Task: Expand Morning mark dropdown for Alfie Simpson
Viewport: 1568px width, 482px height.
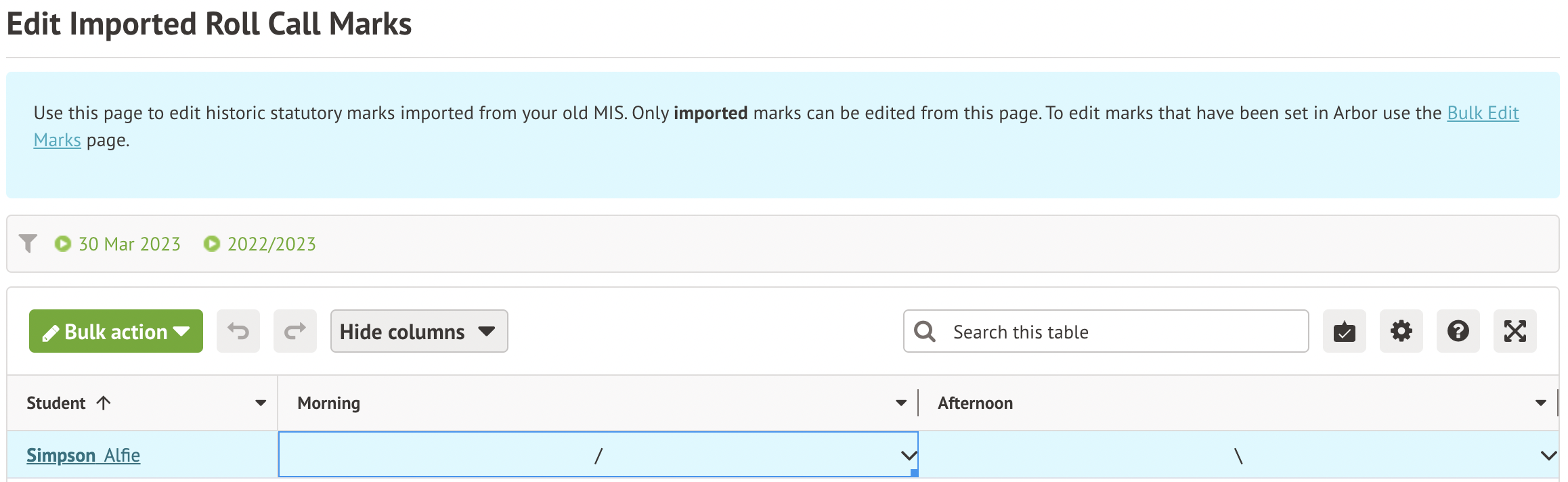Action: click(x=909, y=456)
